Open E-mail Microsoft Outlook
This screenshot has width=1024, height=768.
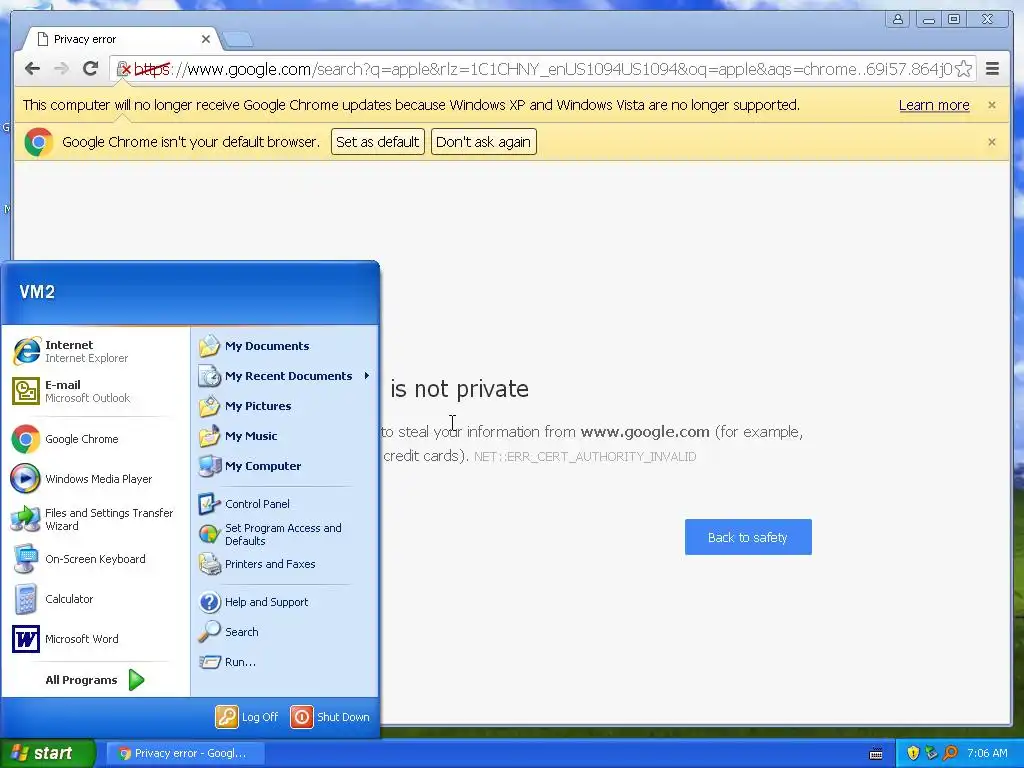click(x=95, y=391)
